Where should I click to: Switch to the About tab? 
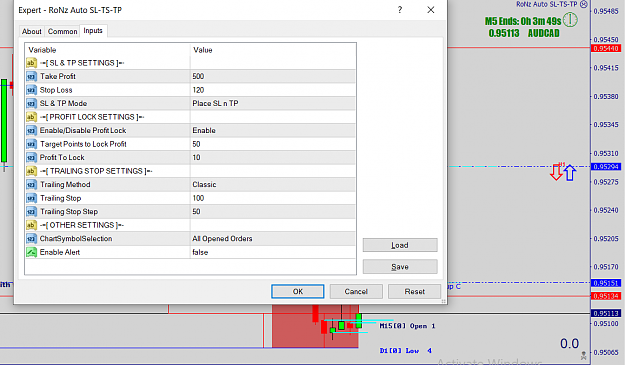31,31
